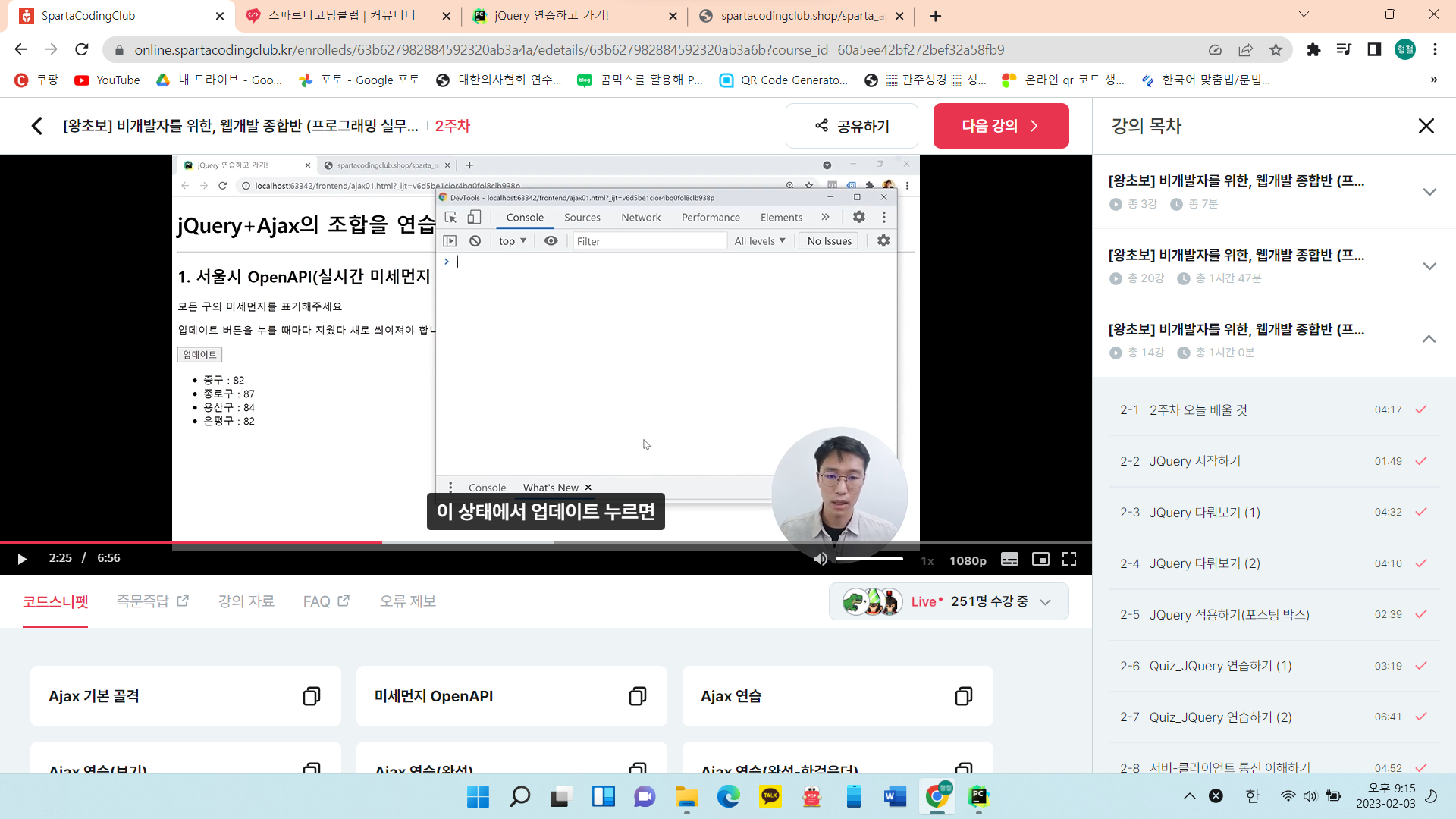
Task: Copy the 미세먼지 OpenAPI snippet
Action: 637,696
